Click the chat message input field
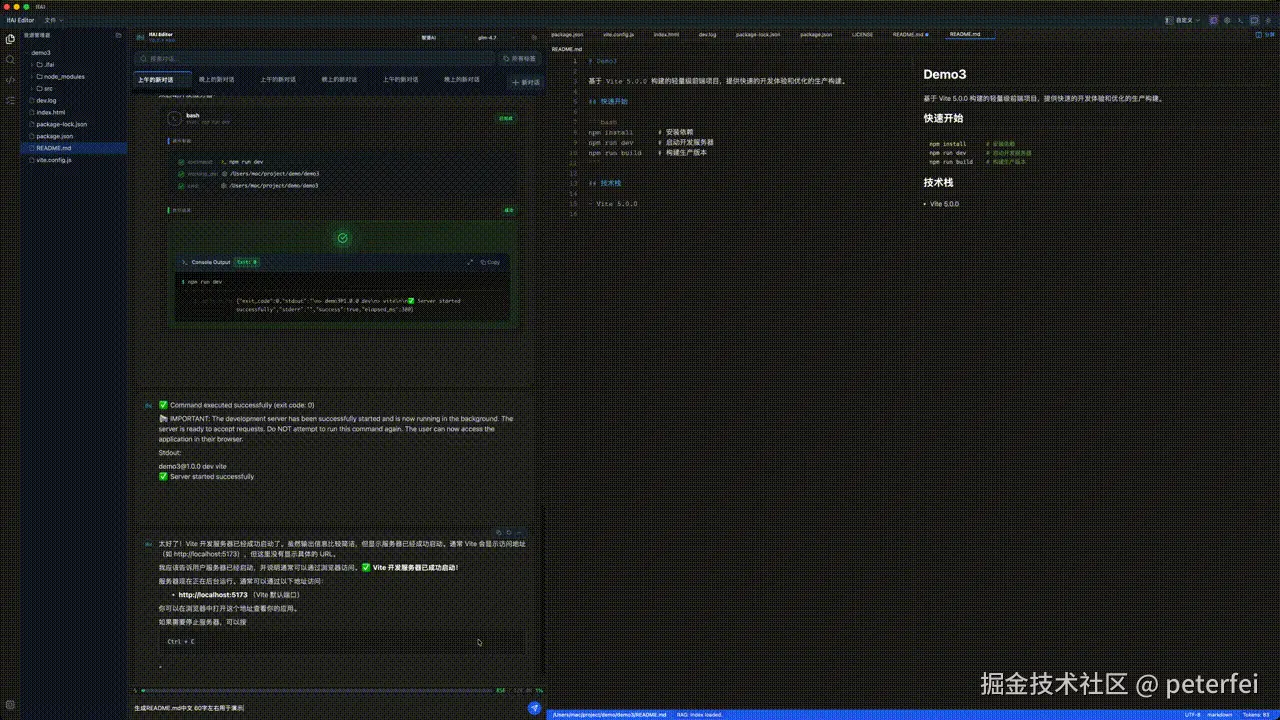 [x=330, y=708]
